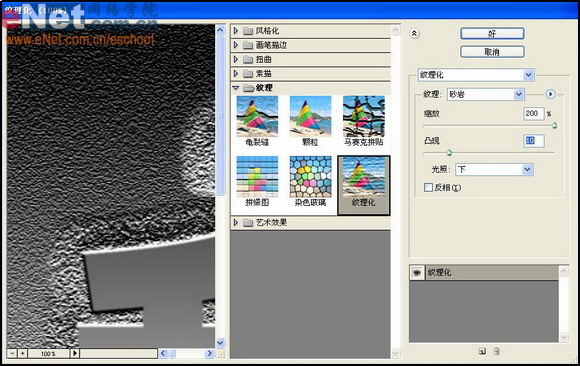This screenshot has width=580, height=366.
Task: Click the 扭曲 folder icon
Action: (248, 59)
